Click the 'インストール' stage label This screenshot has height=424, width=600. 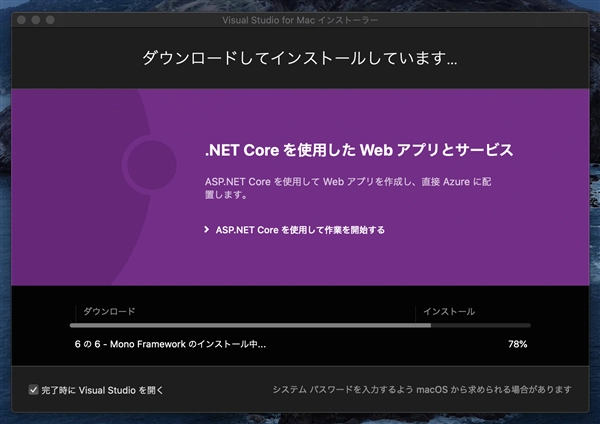click(449, 311)
